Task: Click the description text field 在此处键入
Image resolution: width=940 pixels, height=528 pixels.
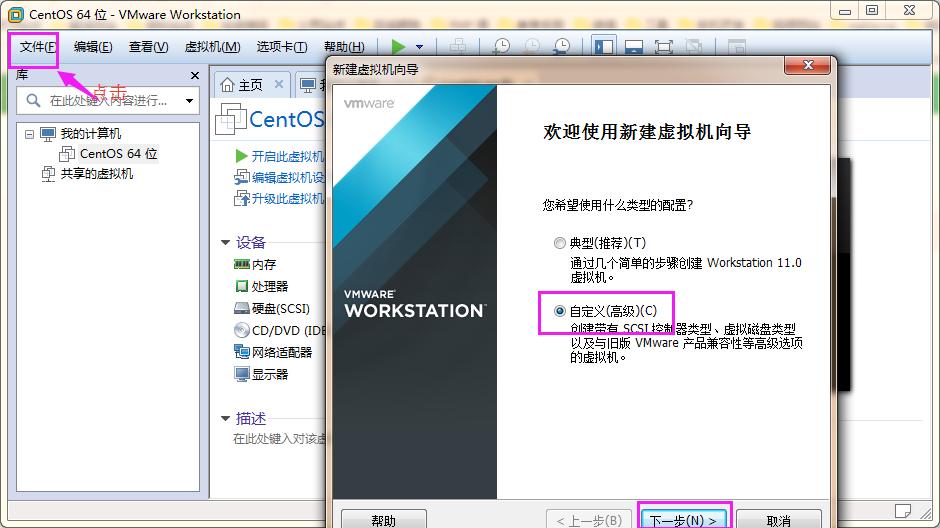Action: pyautogui.click(x=279, y=439)
